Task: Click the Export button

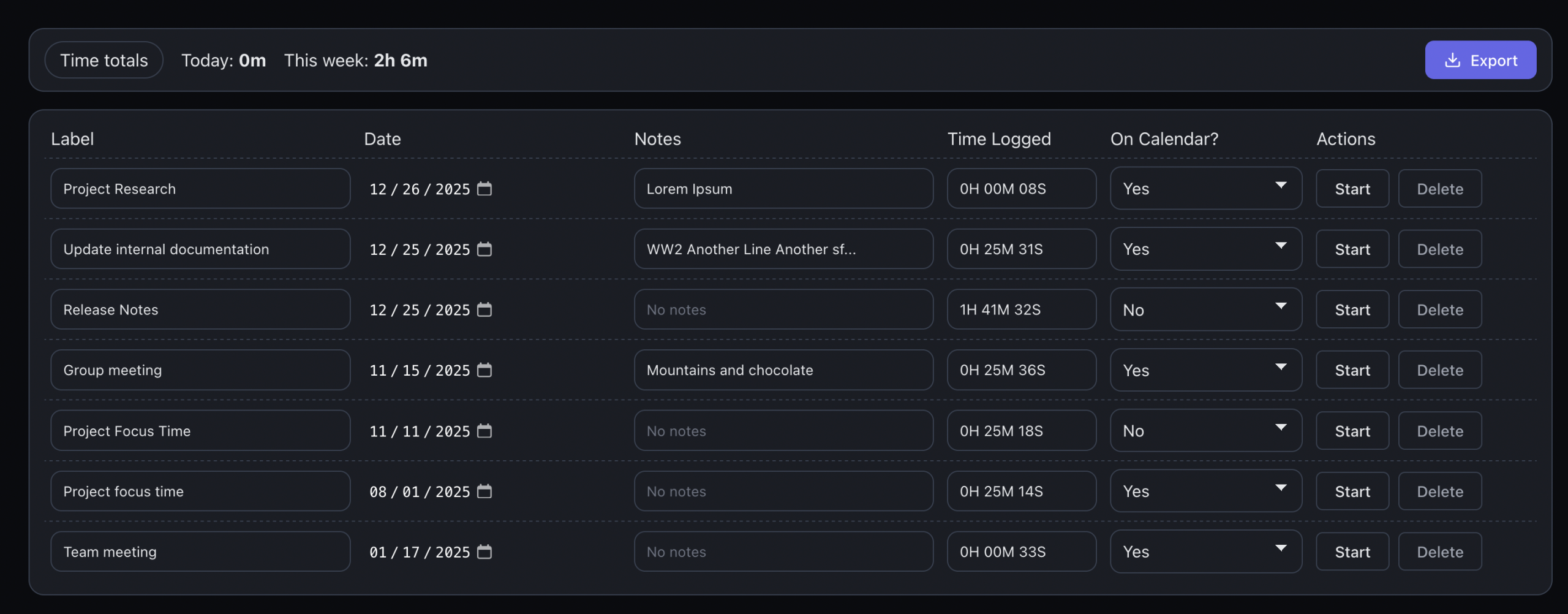Action: pos(1480,59)
